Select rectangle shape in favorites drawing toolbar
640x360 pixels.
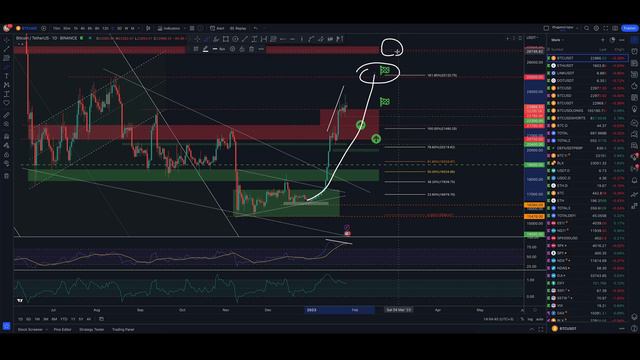[x=226, y=39]
